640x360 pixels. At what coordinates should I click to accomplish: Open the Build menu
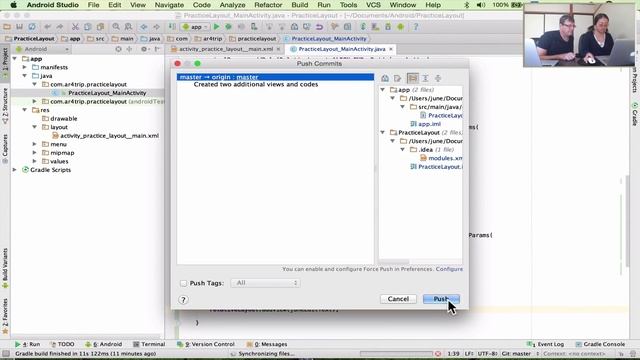coord(300,5)
